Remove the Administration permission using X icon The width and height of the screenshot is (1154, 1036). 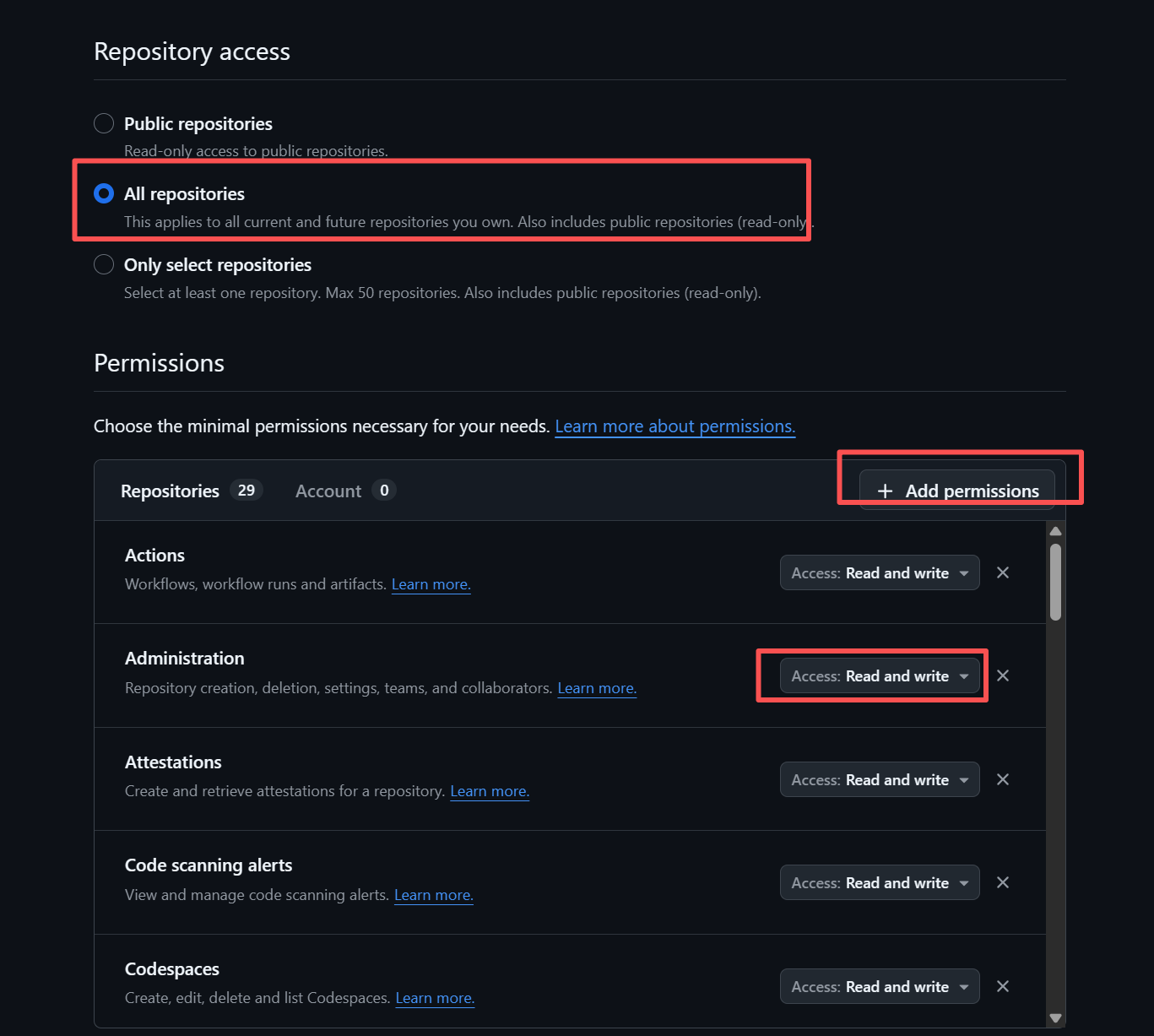[1003, 675]
